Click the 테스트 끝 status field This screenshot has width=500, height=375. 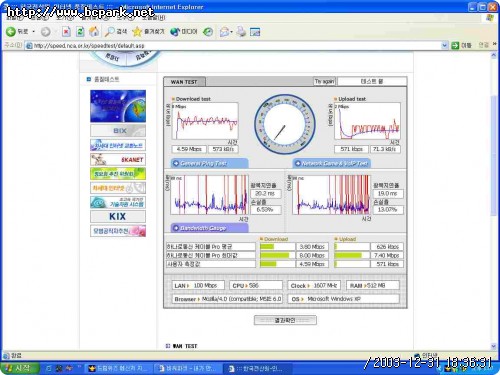click(x=372, y=81)
